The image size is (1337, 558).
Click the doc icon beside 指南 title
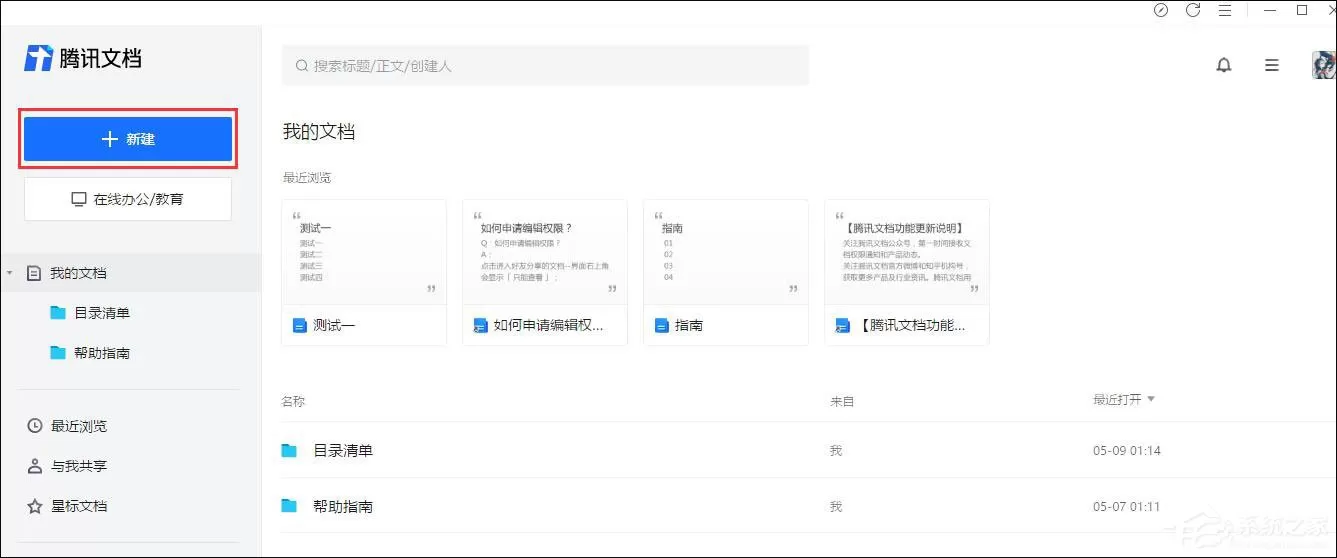tap(661, 325)
